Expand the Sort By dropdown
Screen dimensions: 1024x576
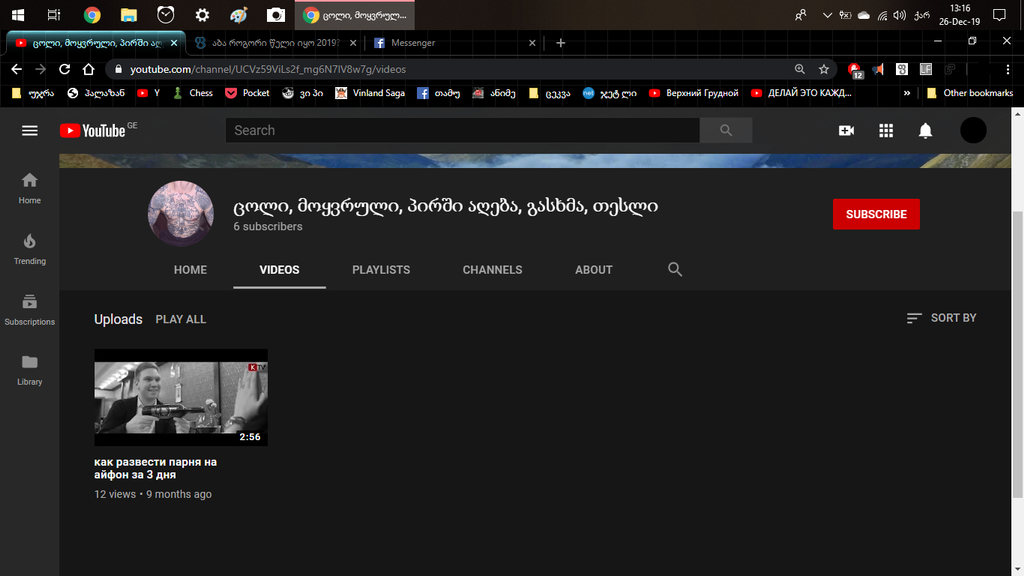click(941, 318)
